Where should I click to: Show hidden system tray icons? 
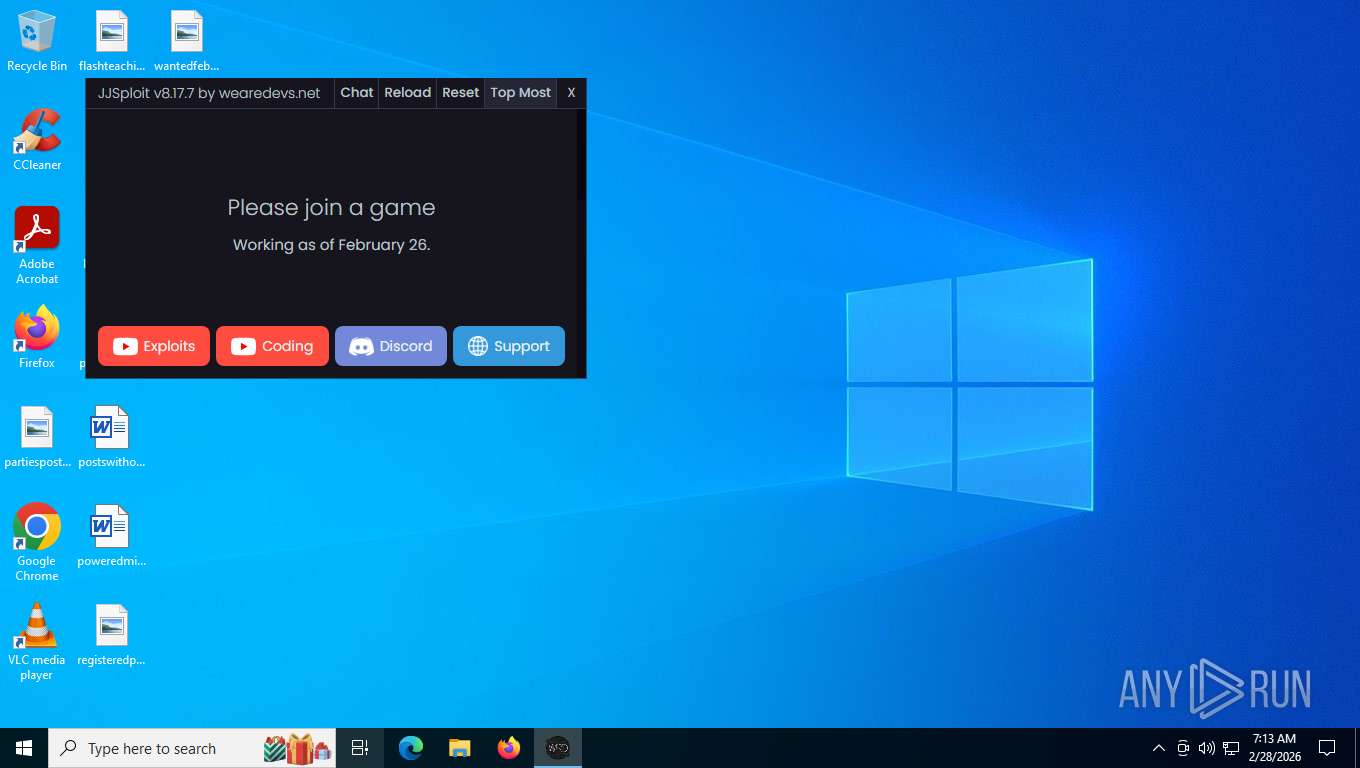coord(1159,748)
